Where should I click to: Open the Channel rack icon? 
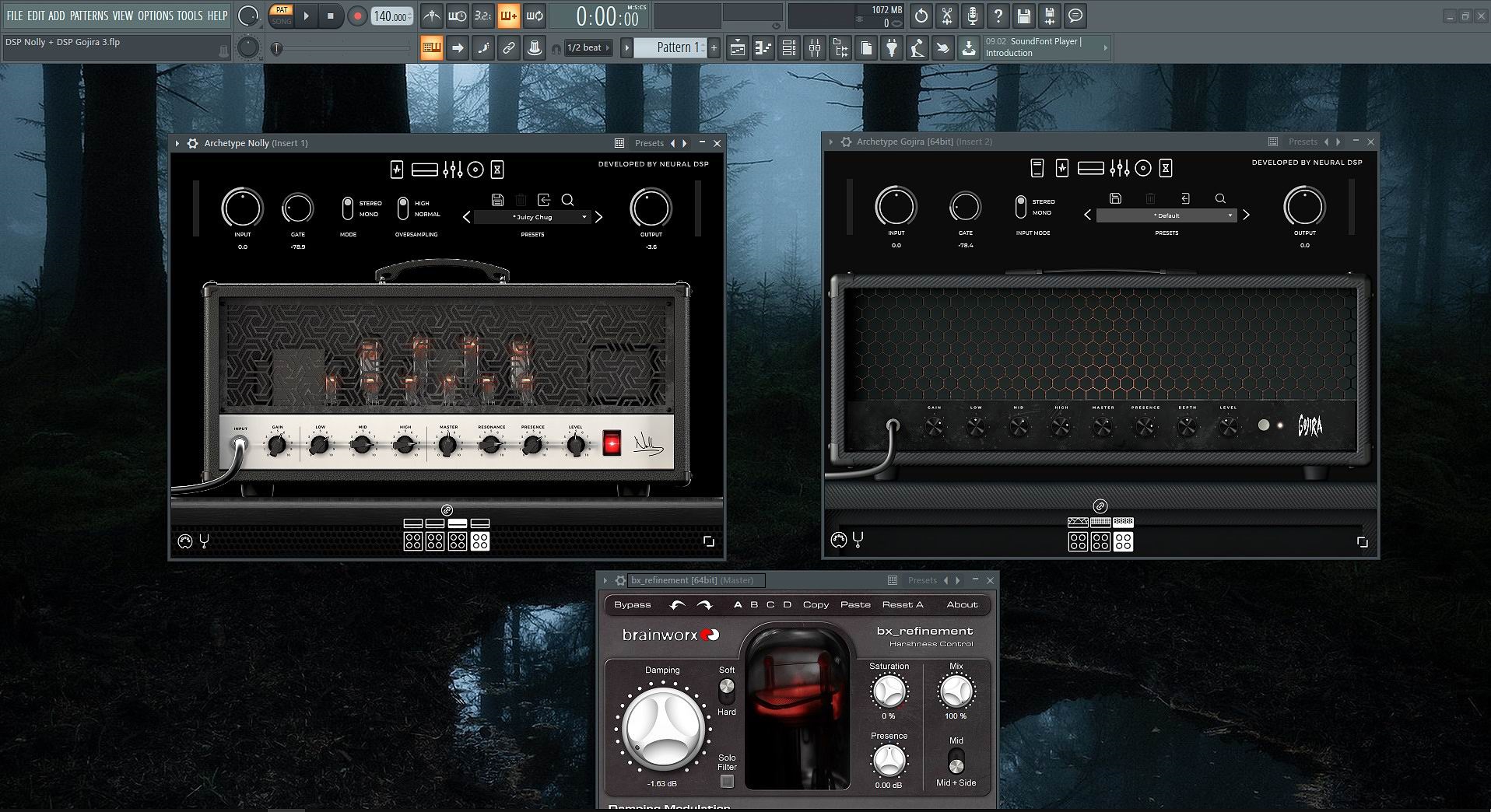click(x=789, y=48)
